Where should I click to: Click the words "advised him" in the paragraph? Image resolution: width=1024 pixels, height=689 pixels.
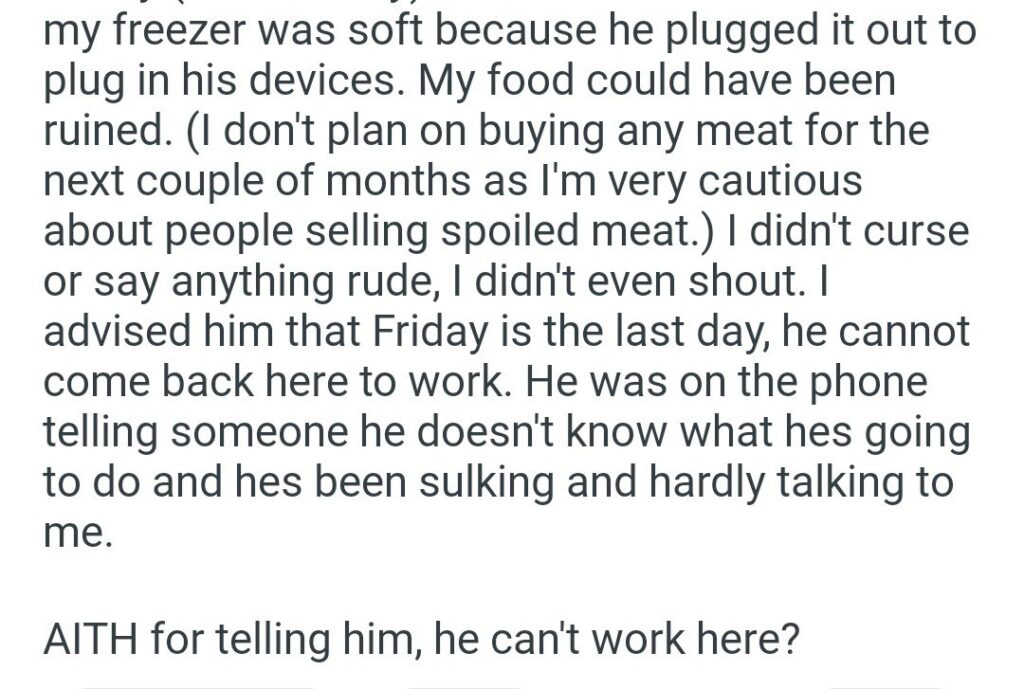[152, 331]
